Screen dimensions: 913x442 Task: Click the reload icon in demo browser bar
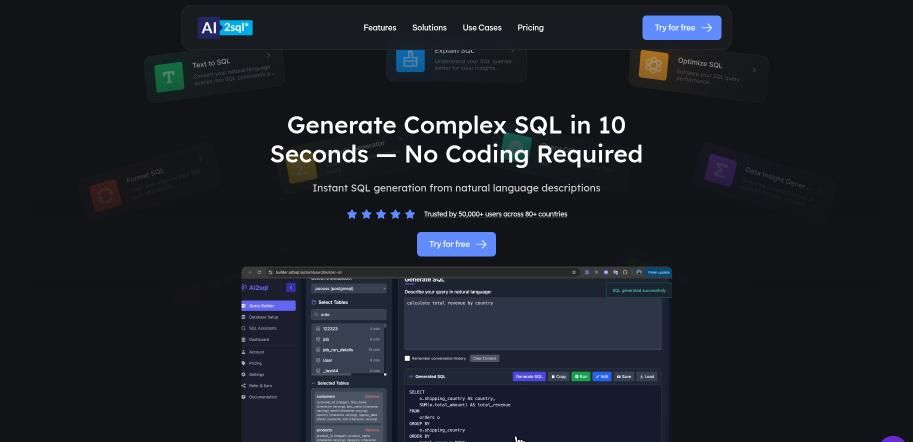[x=259, y=272]
